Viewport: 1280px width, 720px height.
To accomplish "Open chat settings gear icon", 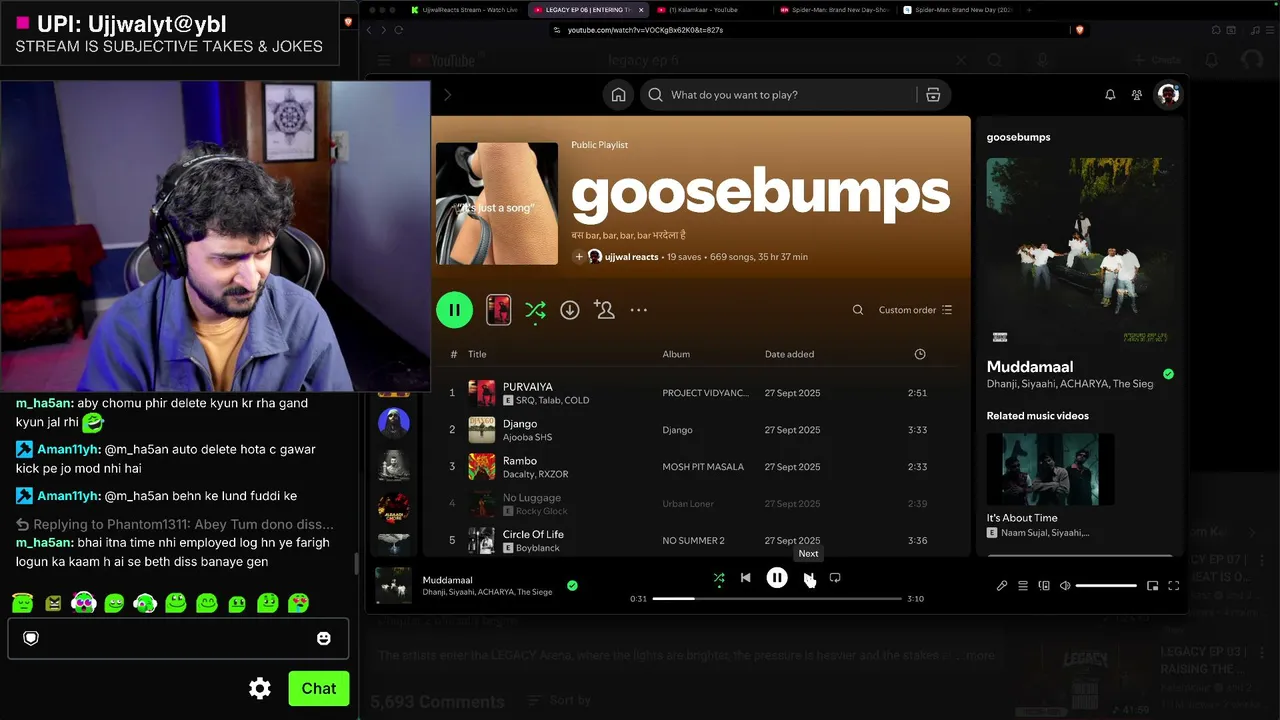I will point(260,688).
